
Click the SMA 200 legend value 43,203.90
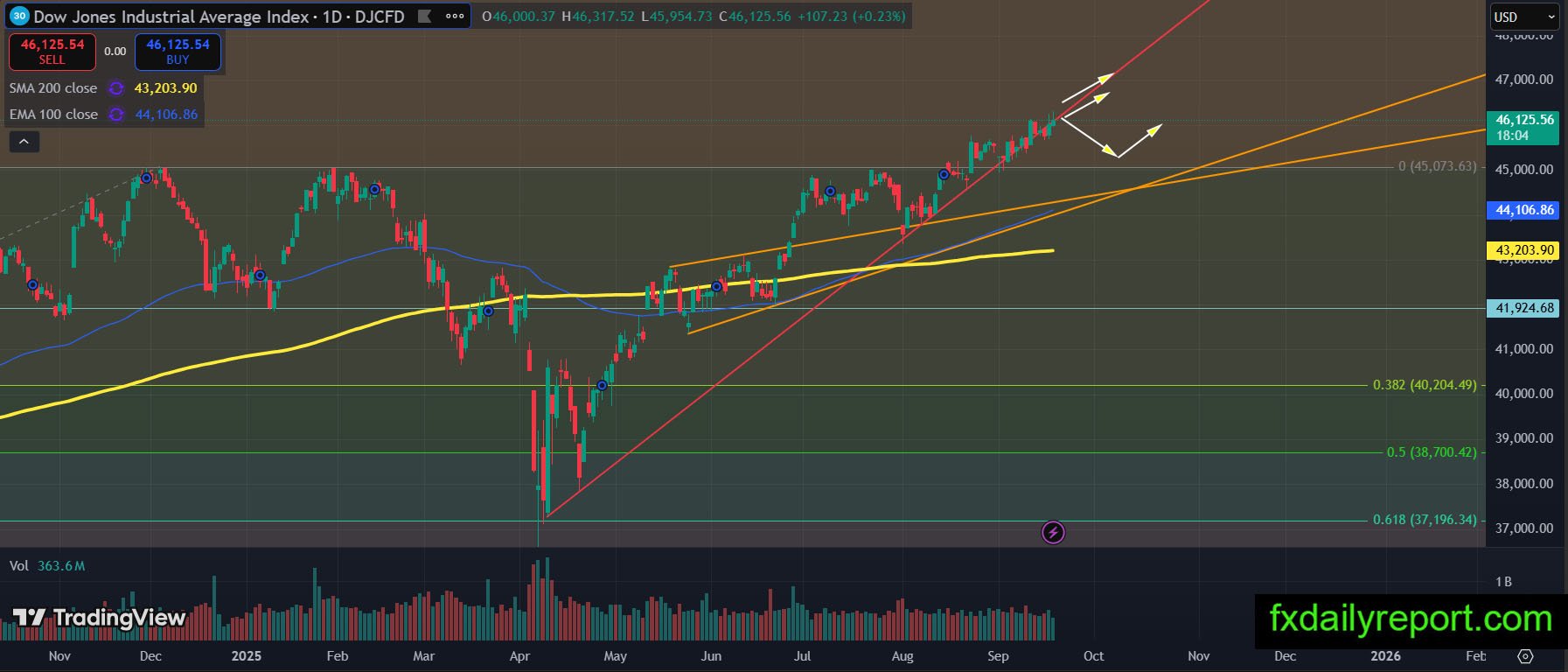coord(165,88)
